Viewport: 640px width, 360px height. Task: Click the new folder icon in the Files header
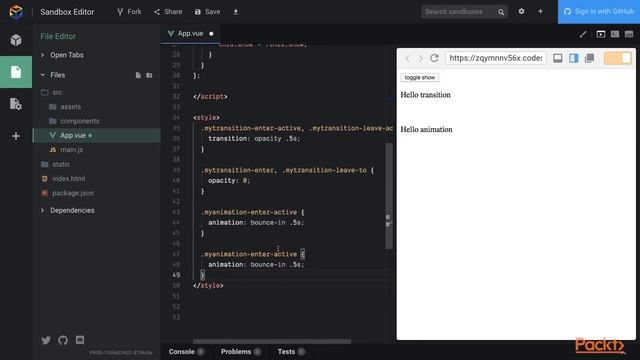pos(149,75)
